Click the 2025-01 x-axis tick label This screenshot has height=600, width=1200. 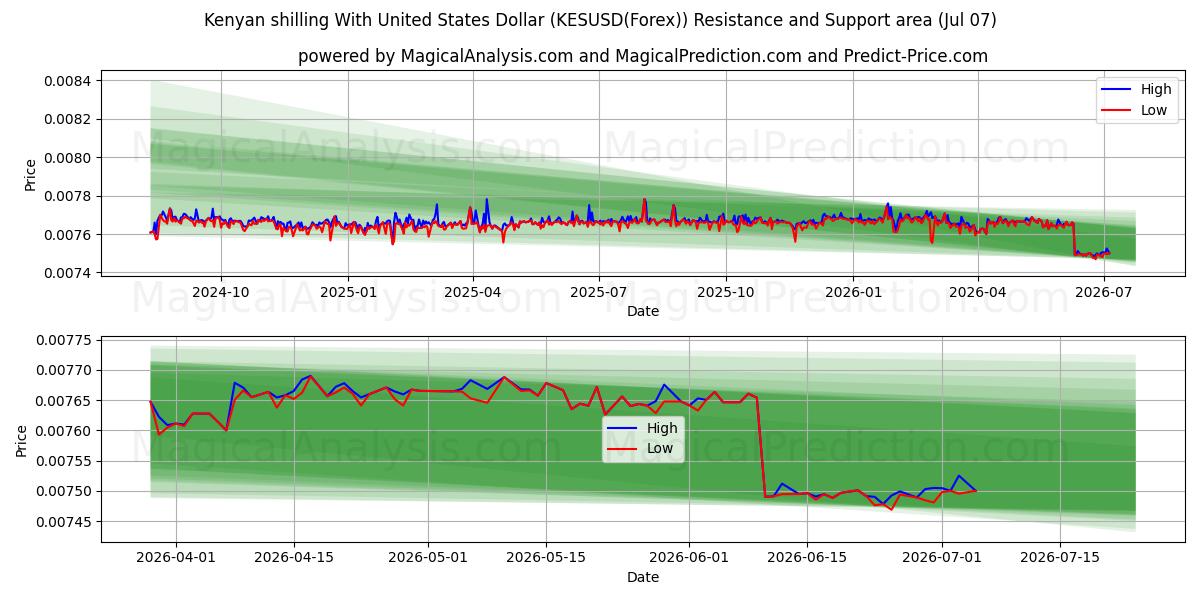(x=348, y=292)
